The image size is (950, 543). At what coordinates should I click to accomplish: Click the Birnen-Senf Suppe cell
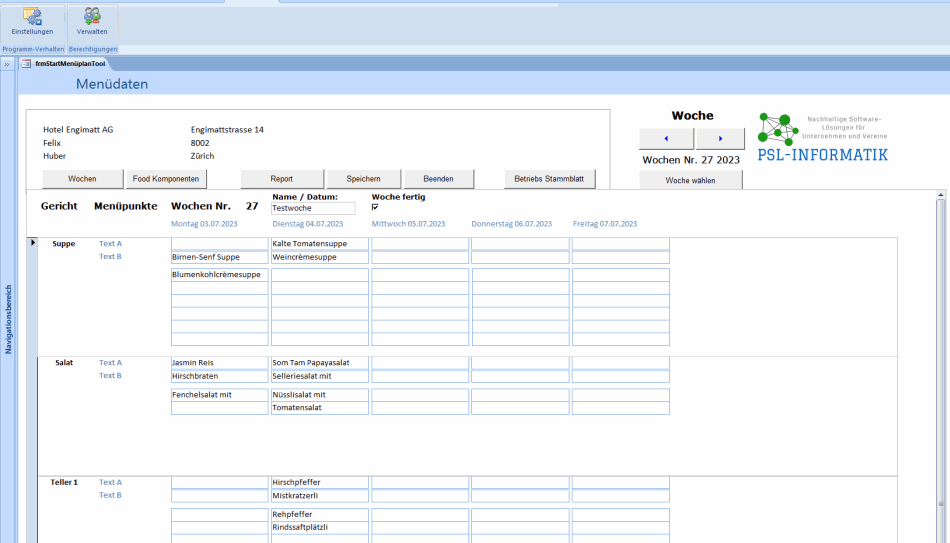point(219,257)
